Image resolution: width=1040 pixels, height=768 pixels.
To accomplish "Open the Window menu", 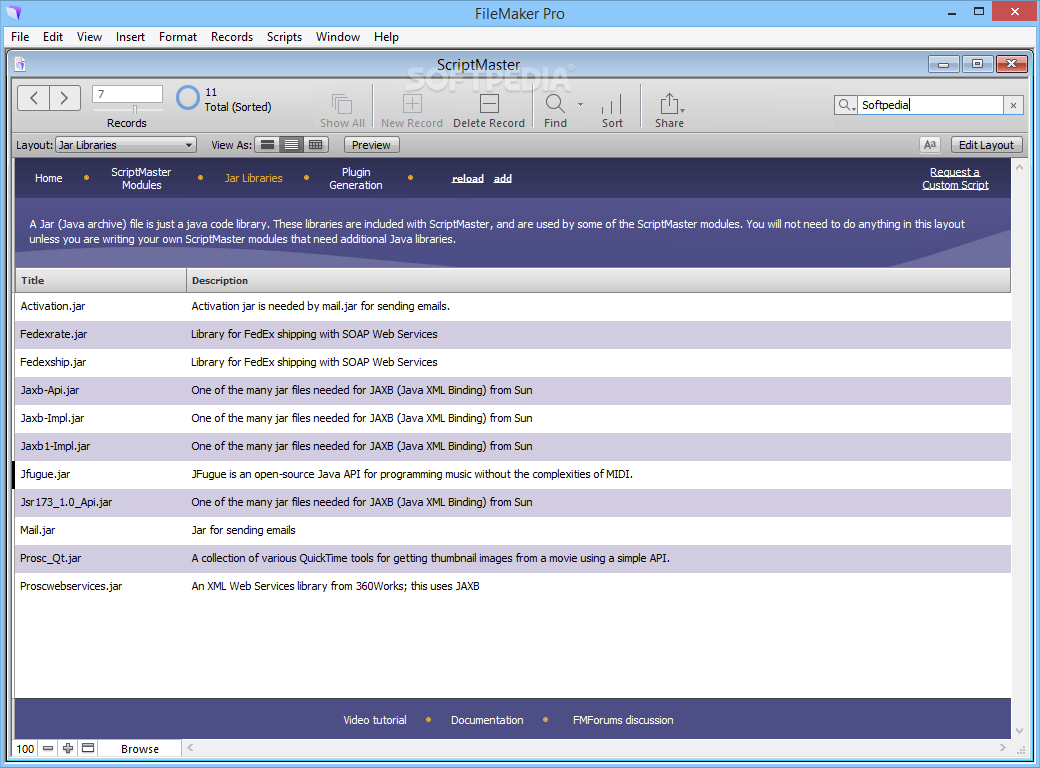I will pyautogui.click(x=338, y=36).
